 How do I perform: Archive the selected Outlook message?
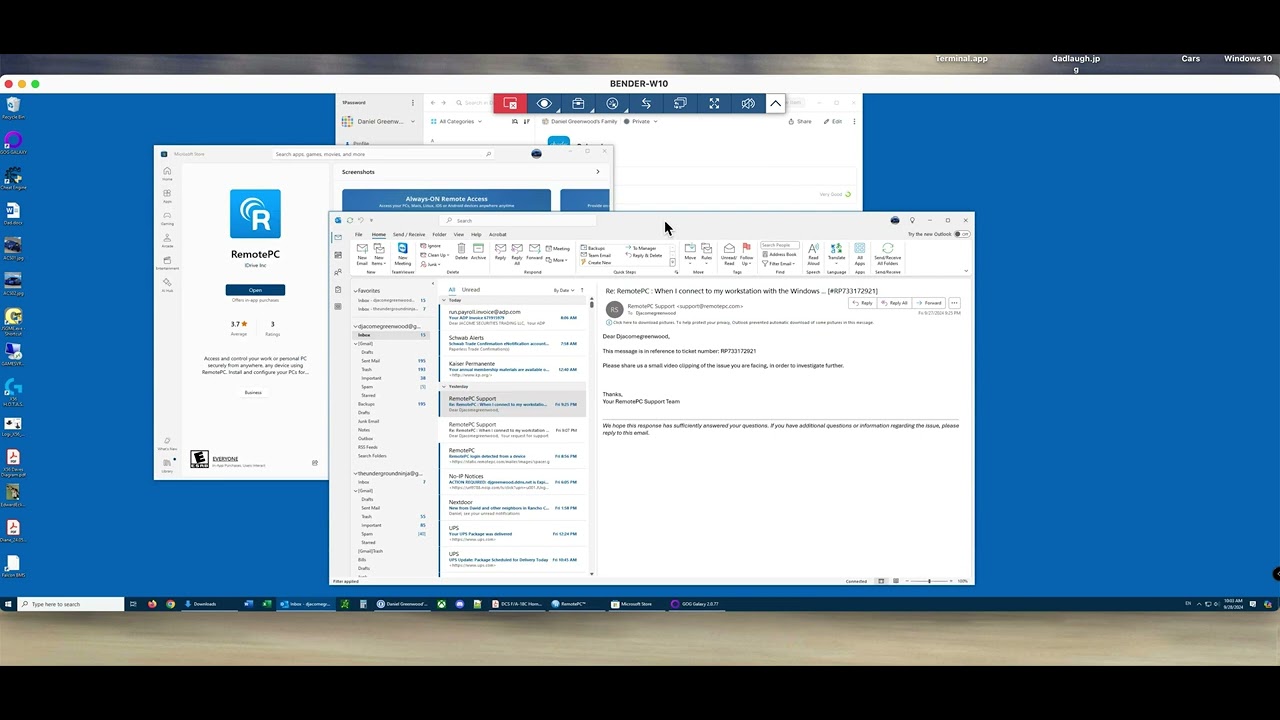tap(478, 251)
